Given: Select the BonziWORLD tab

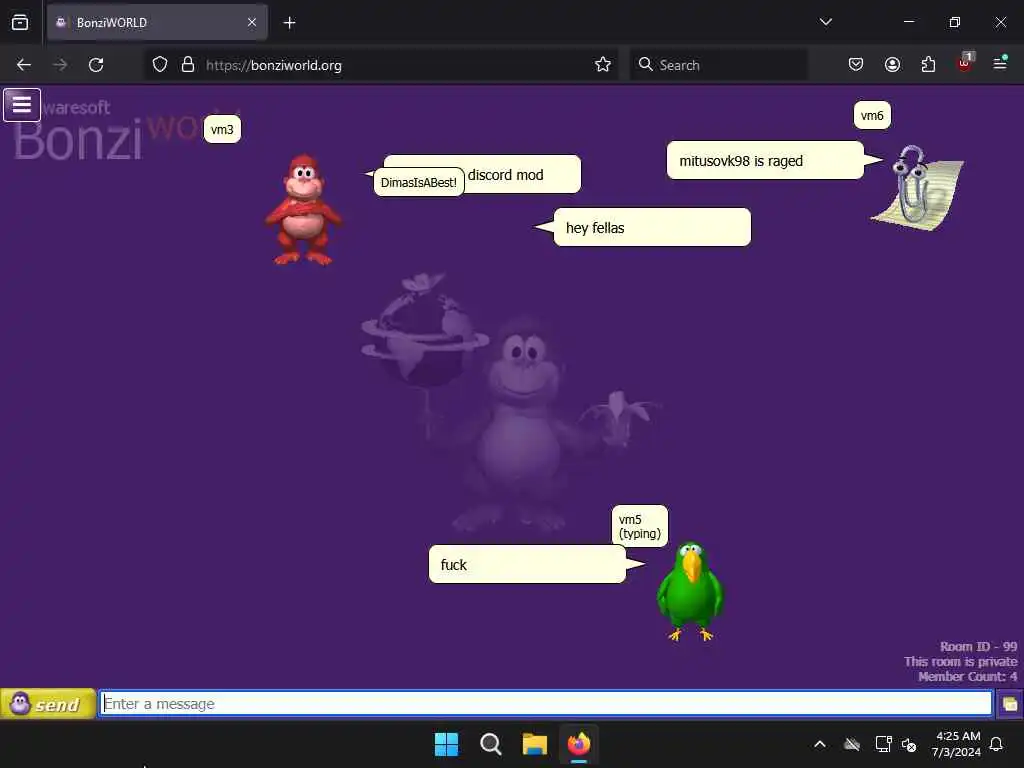Looking at the screenshot, I should tap(157, 23).
